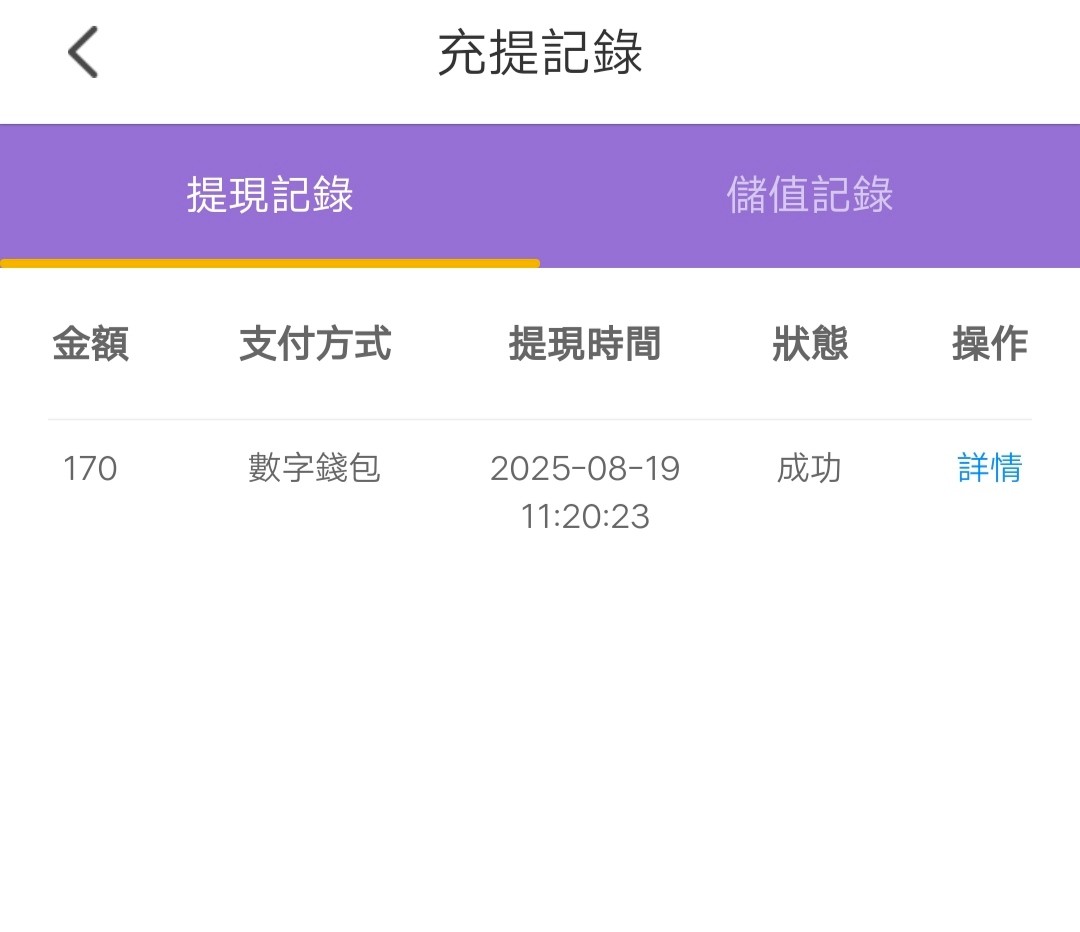Click the 金額 column header
This screenshot has height=932, width=1080.
[x=90, y=344]
